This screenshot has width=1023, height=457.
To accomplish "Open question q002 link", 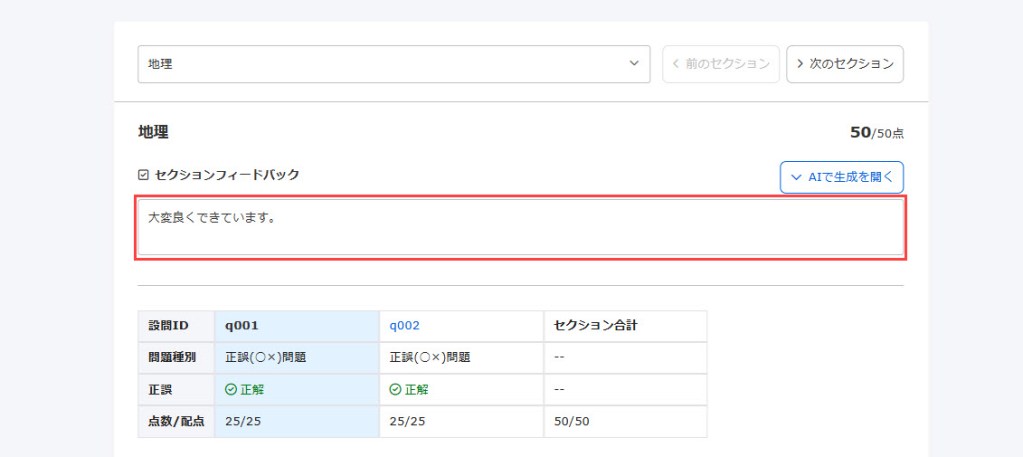I will point(405,326).
